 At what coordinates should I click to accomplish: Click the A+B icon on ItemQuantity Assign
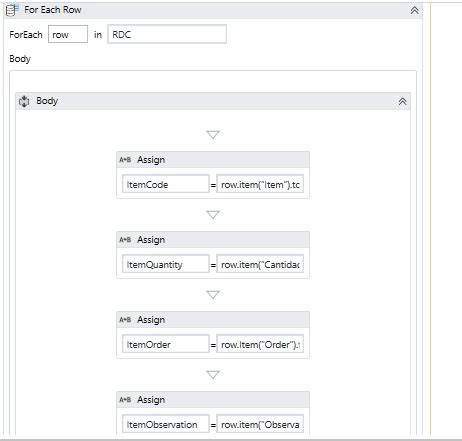pos(125,240)
